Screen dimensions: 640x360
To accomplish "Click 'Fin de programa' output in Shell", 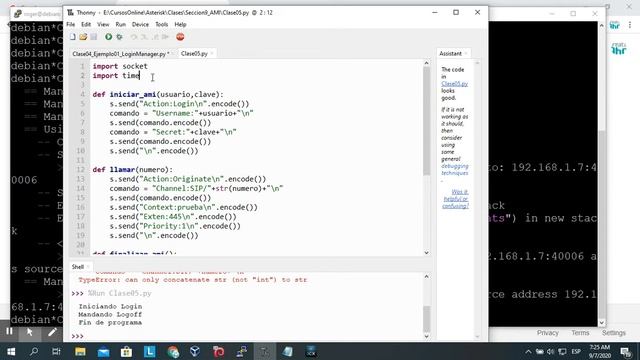I will tap(110, 322).
